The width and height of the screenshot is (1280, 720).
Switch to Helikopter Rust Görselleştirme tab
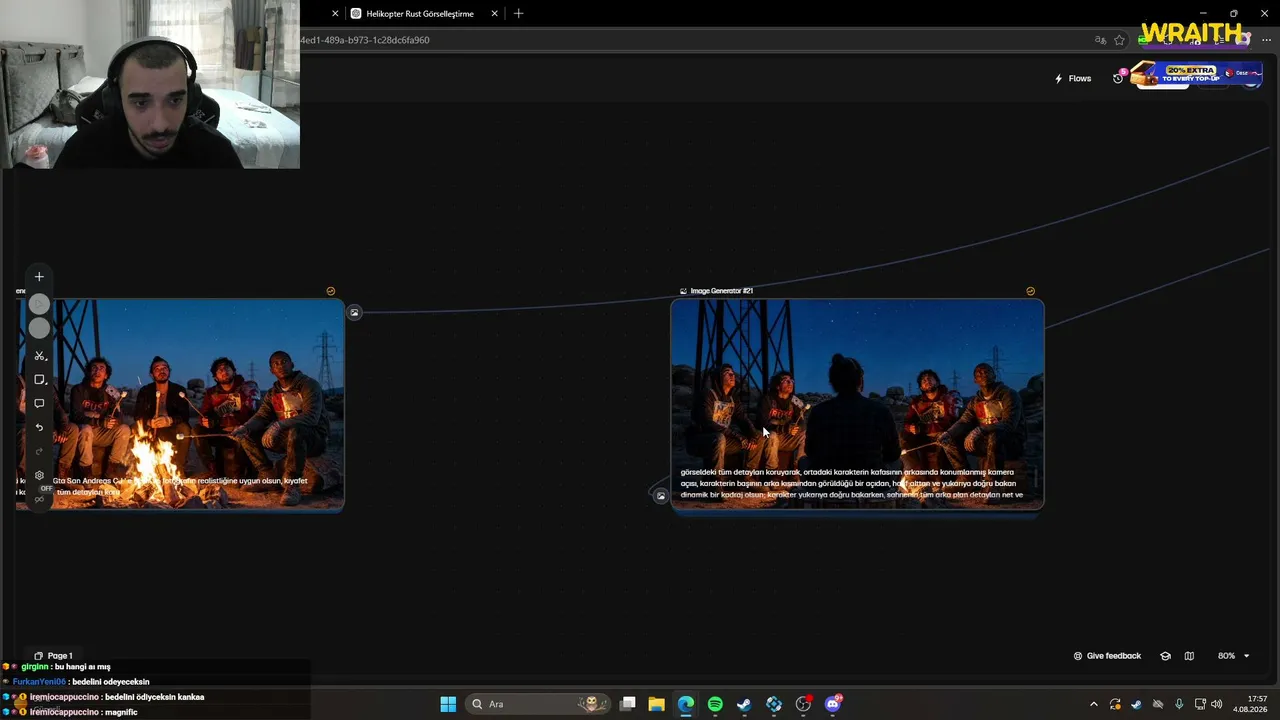click(x=421, y=14)
